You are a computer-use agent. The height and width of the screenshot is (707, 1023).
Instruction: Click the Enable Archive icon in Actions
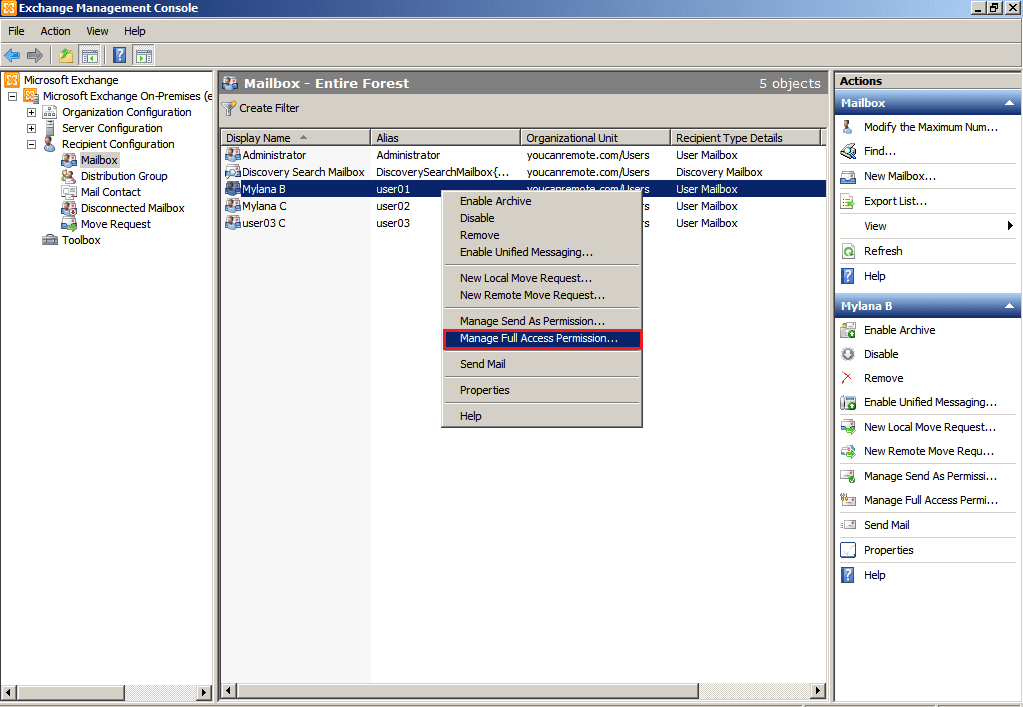(848, 330)
